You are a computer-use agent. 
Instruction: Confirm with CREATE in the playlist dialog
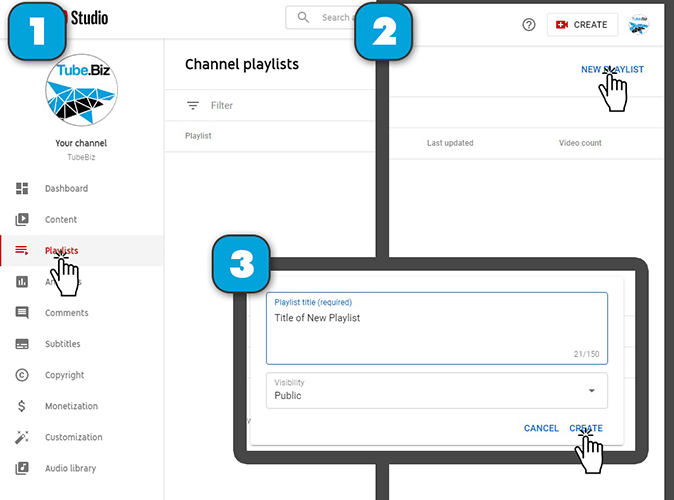click(586, 428)
